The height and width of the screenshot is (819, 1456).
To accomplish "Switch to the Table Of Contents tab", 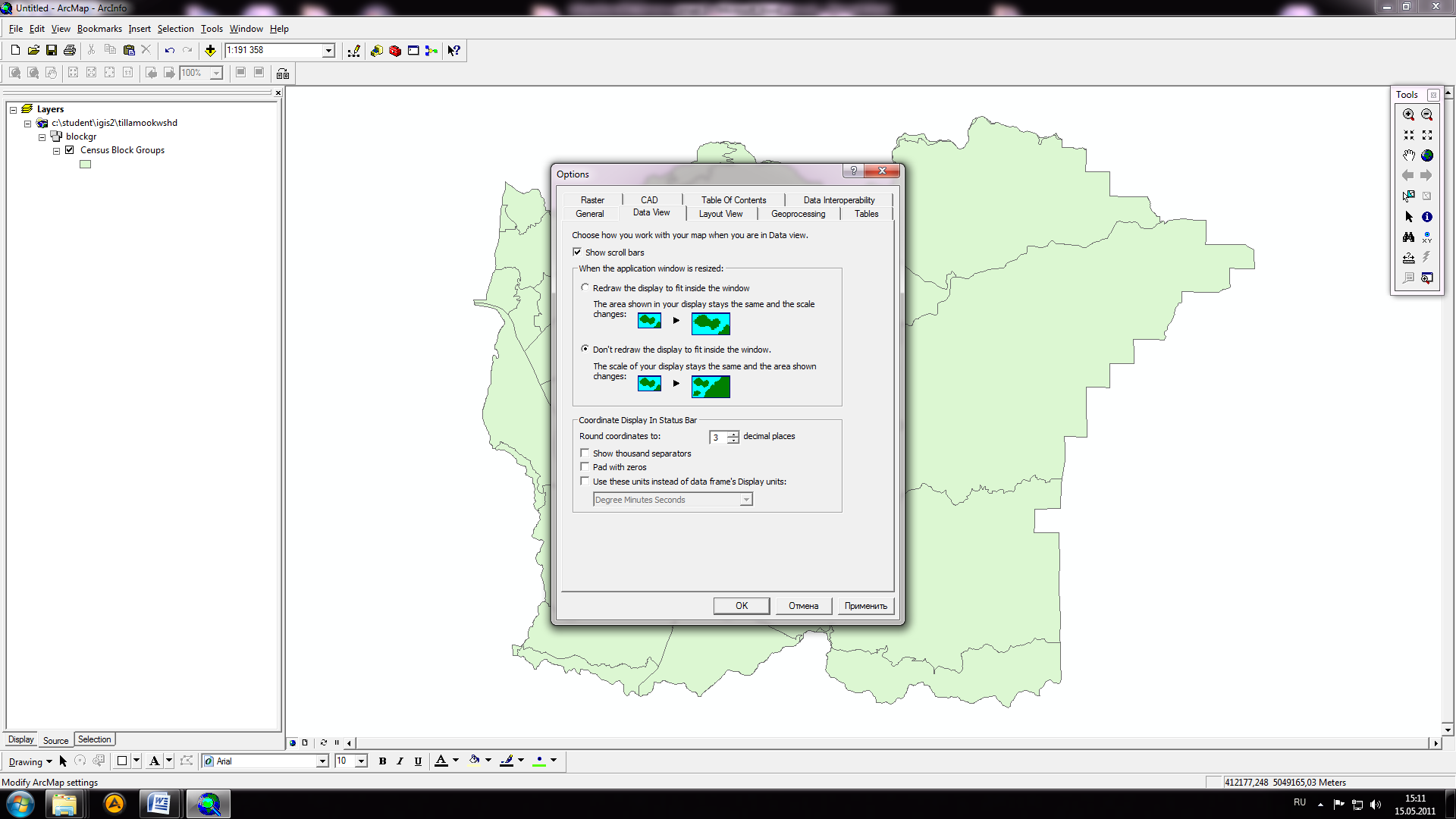I will click(x=733, y=200).
